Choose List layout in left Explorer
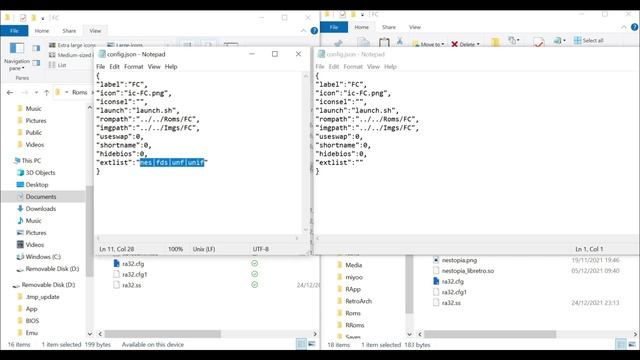640x360 pixels. click(58, 65)
